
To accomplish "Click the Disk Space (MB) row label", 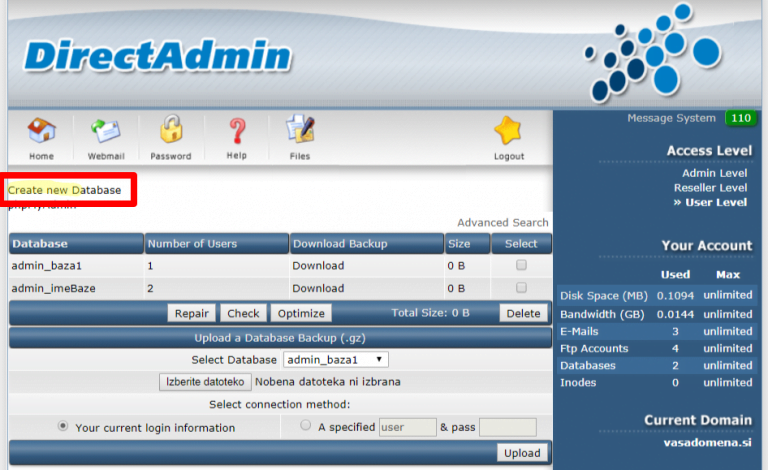I will (x=604, y=296).
